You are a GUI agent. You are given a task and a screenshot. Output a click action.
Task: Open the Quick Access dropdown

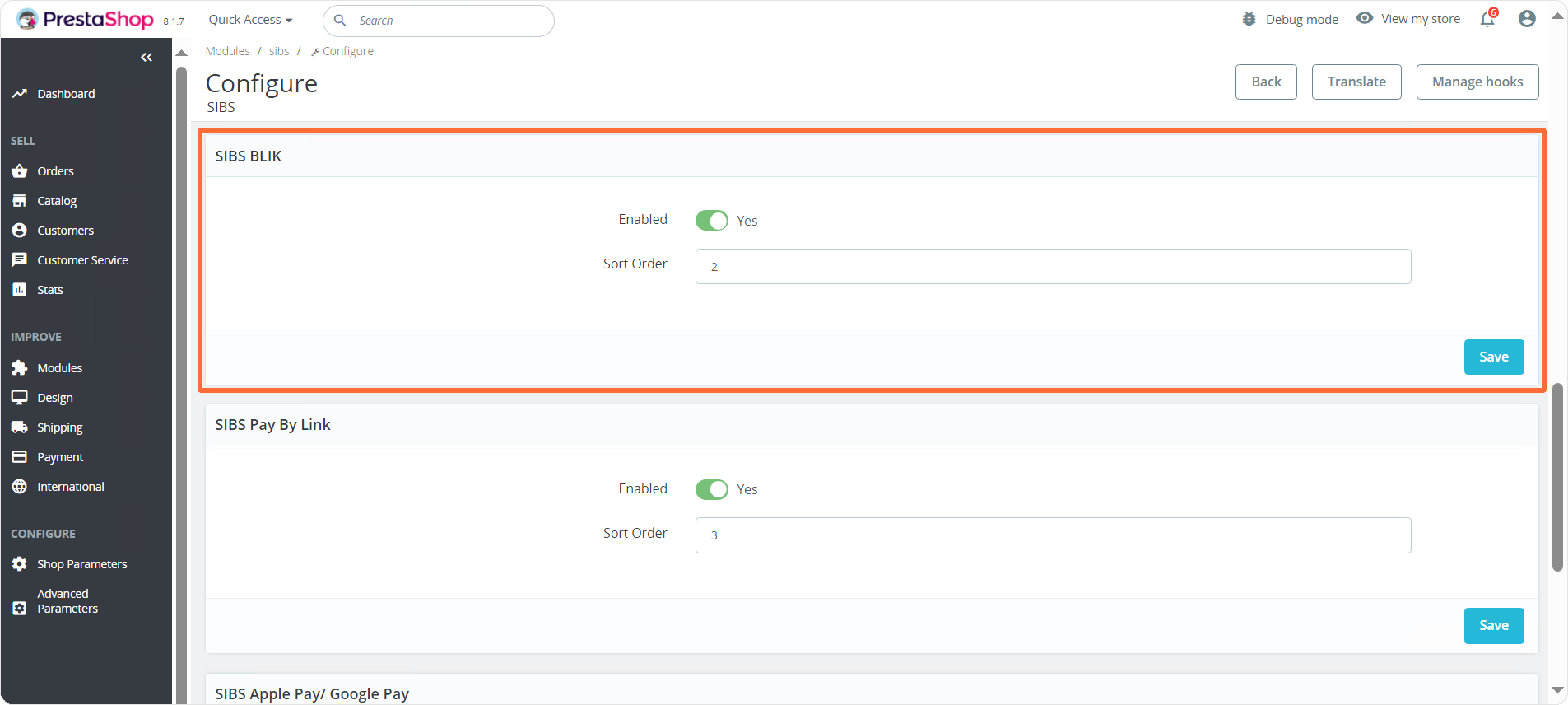(x=250, y=19)
